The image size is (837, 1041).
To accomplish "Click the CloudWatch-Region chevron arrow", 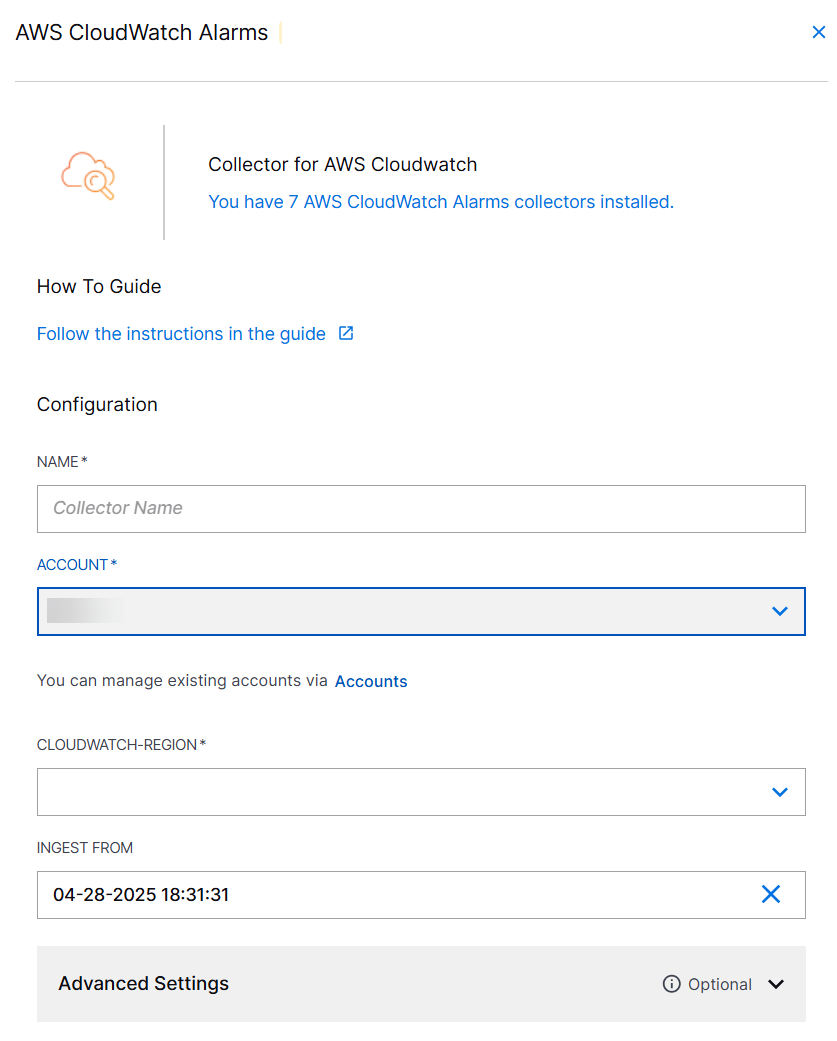I will [x=779, y=792].
